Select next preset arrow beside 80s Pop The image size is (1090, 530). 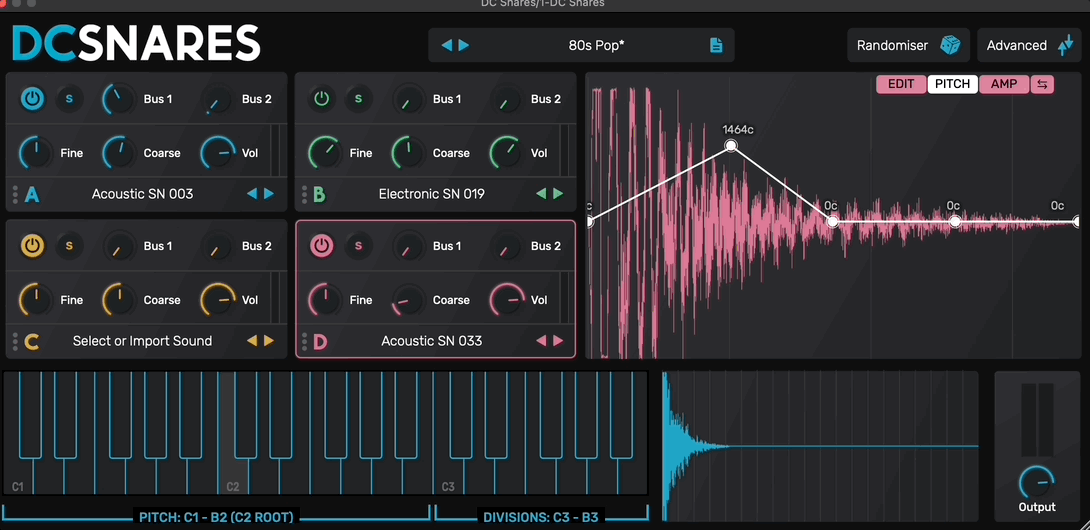coord(463,45)
